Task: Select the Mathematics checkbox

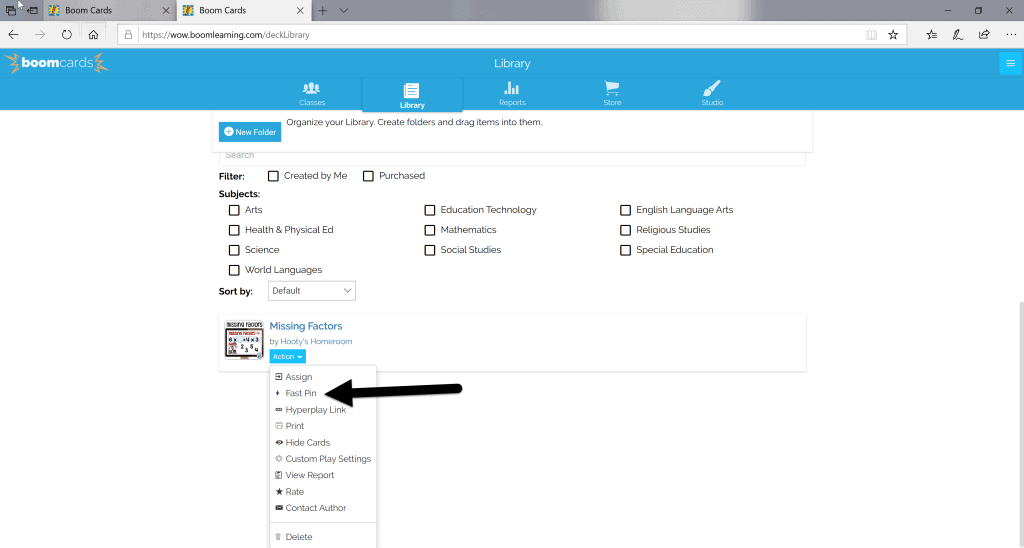Action: (x=430, y=230)
